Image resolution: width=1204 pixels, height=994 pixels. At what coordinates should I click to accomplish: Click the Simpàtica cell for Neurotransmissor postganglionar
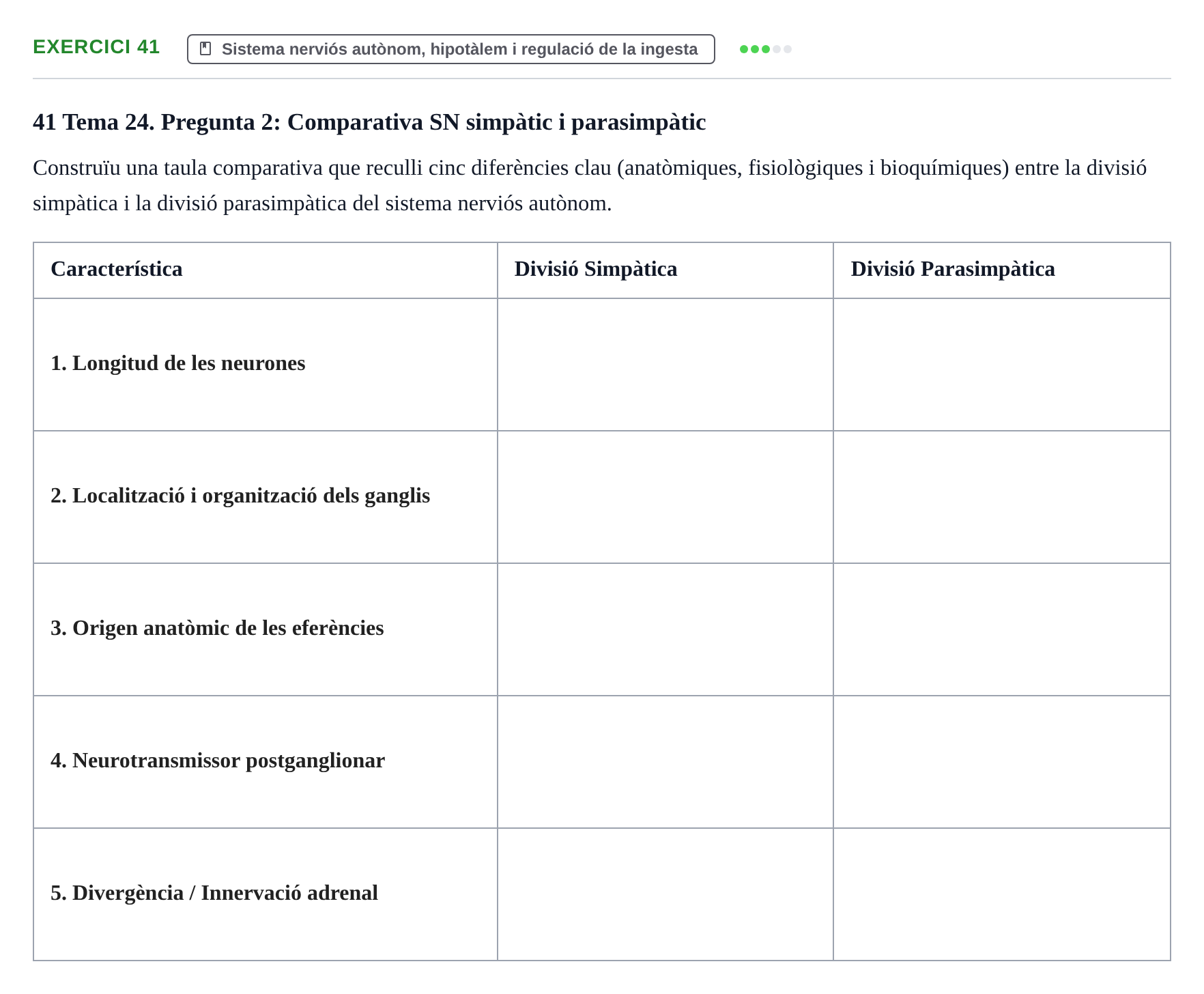click(665, 762)
